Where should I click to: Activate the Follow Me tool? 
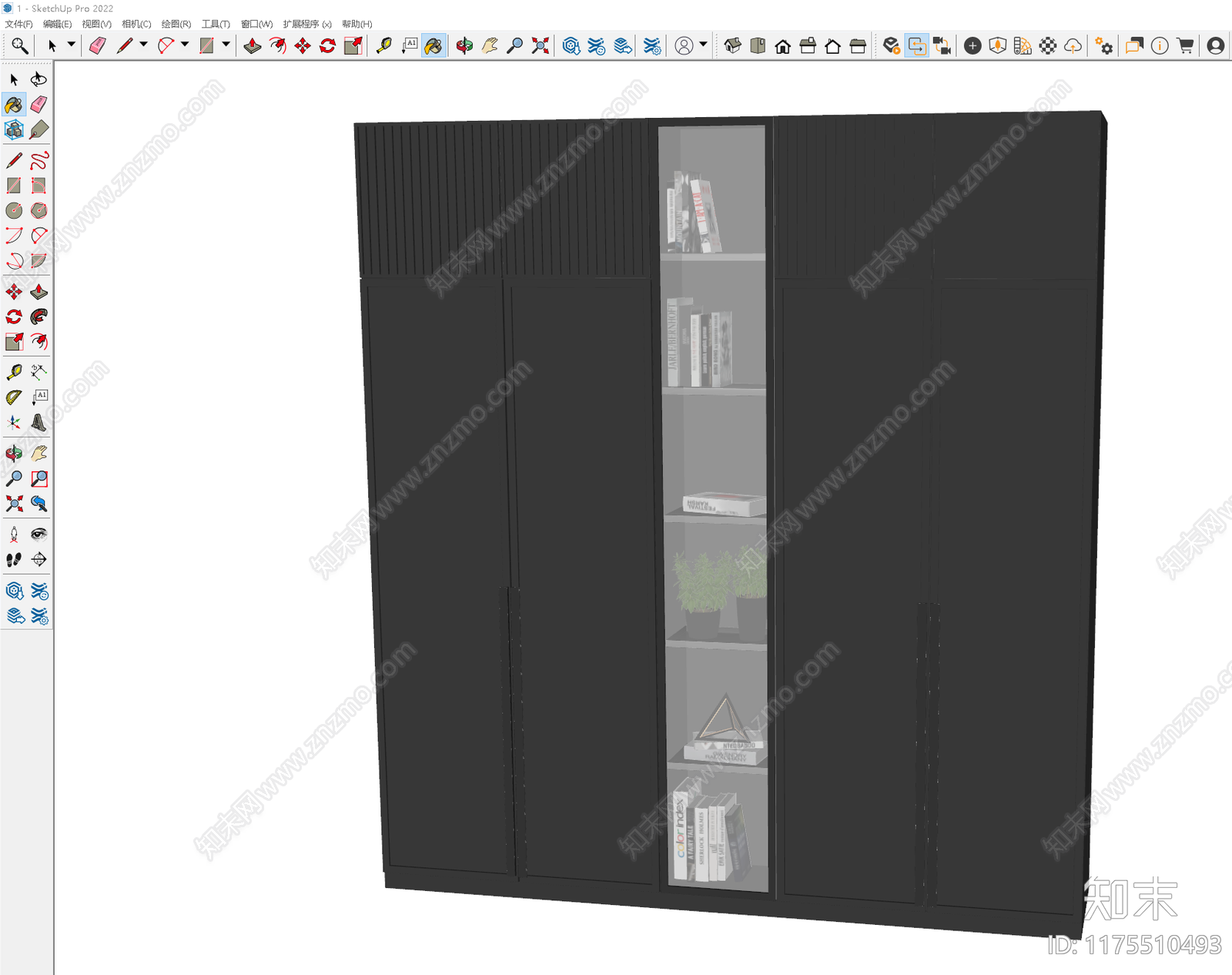tap(38, 317)
